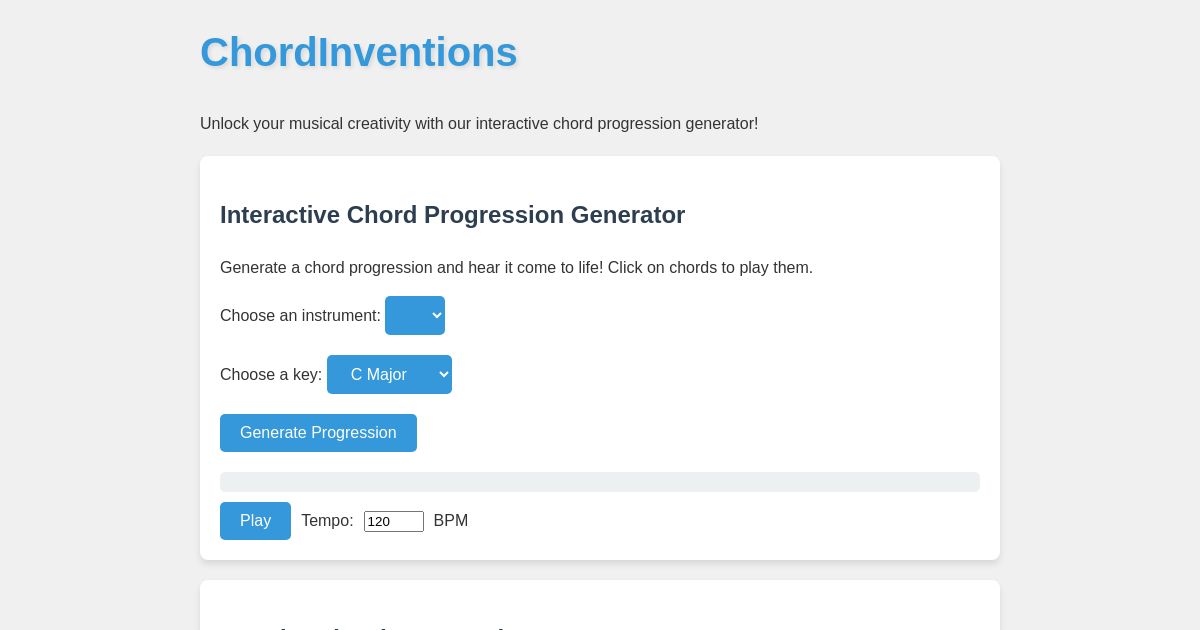Click the 'Choose a key' label text
Viewport: 1200px width, 630px height.
(270, 374)
